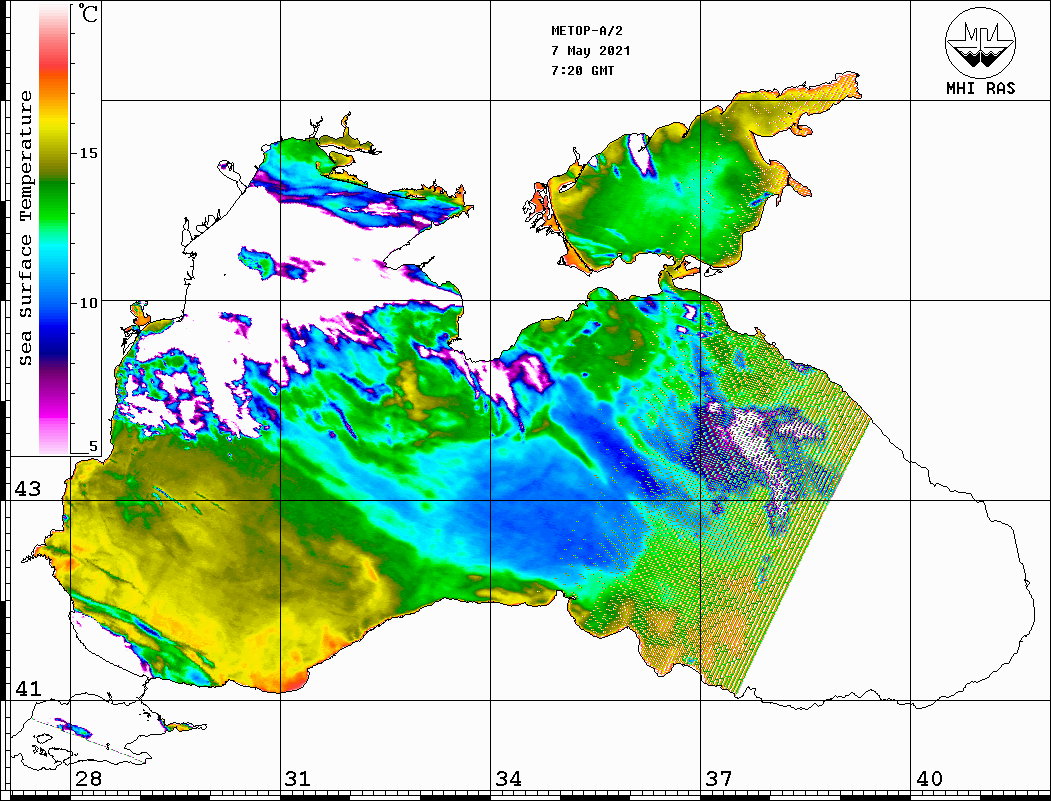
Task: Click the °C unit label on legend
Action: tap(88, 13)
